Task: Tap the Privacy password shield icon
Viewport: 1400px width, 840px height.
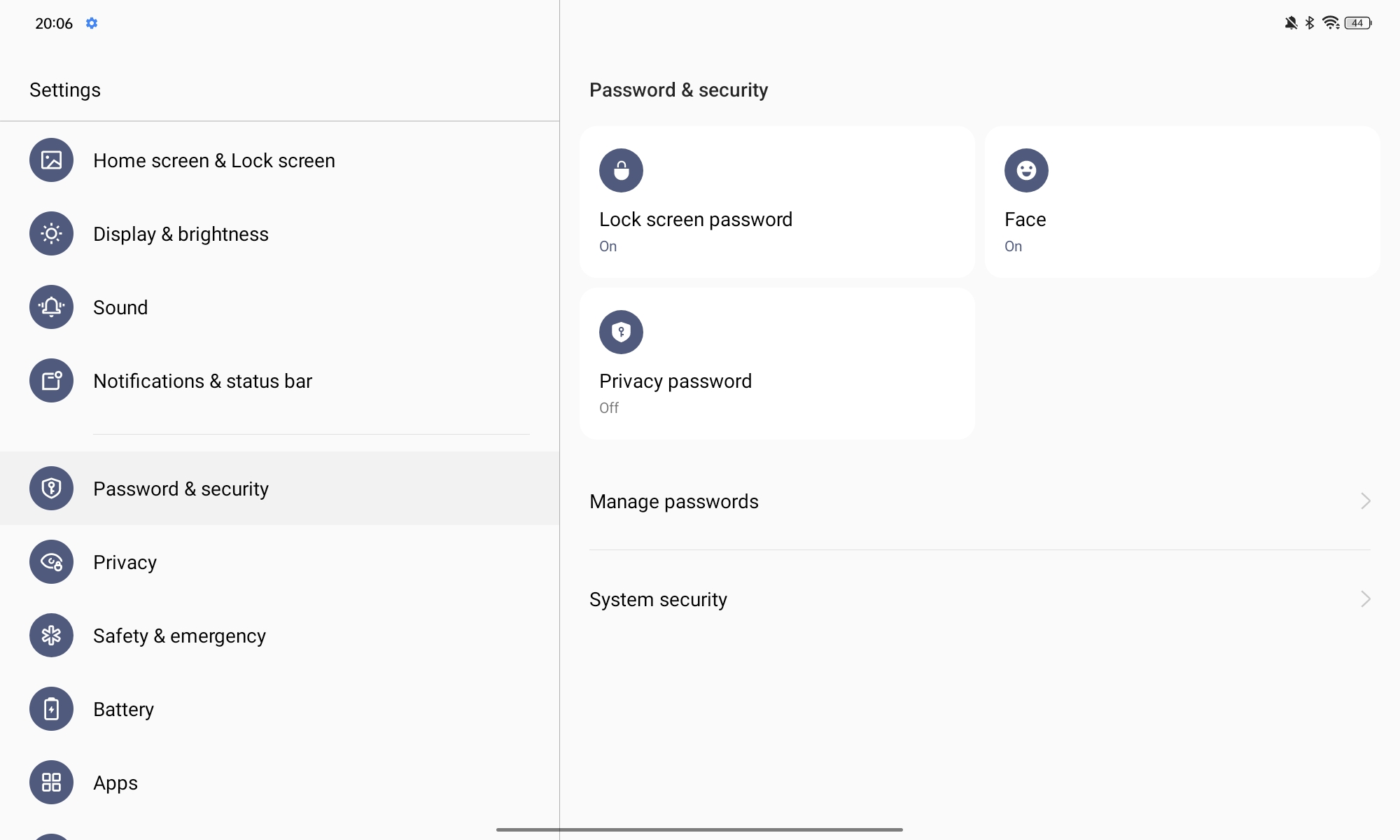Action: [621, 332]
